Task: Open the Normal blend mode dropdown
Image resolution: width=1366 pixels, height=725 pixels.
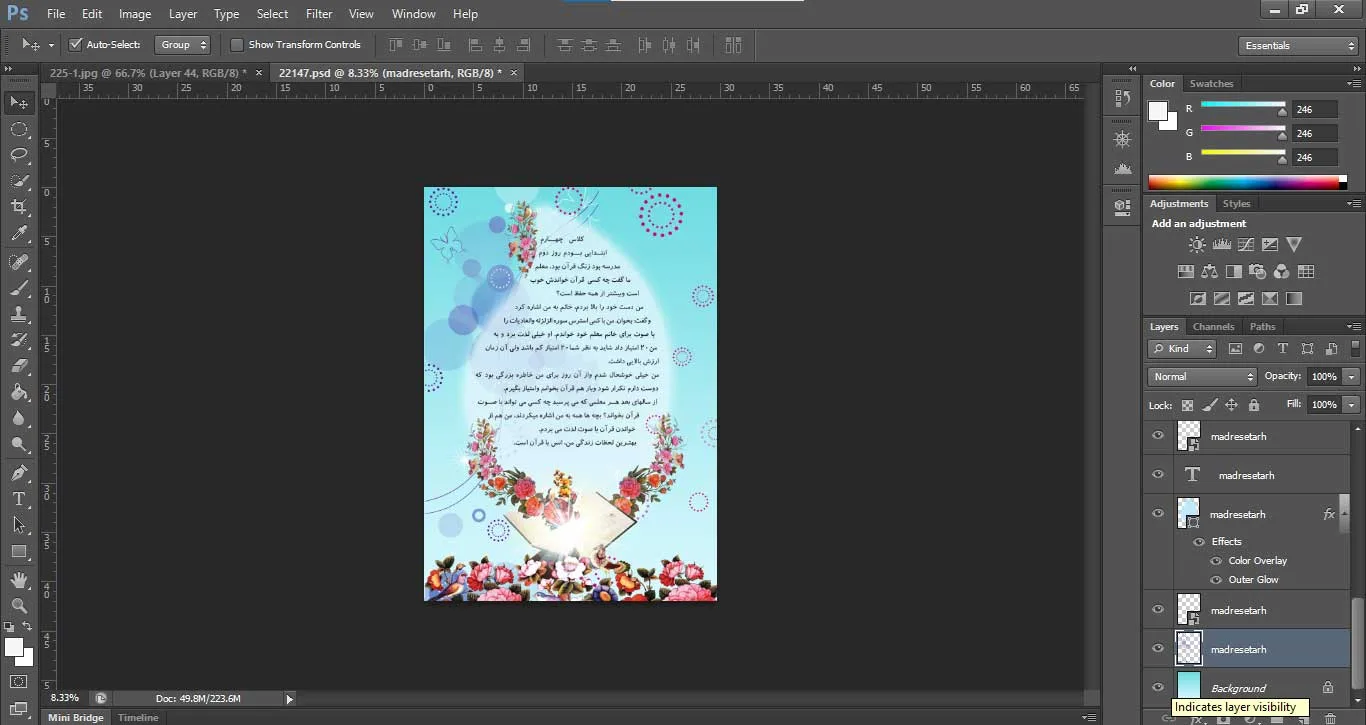Action: point(1203,377)
